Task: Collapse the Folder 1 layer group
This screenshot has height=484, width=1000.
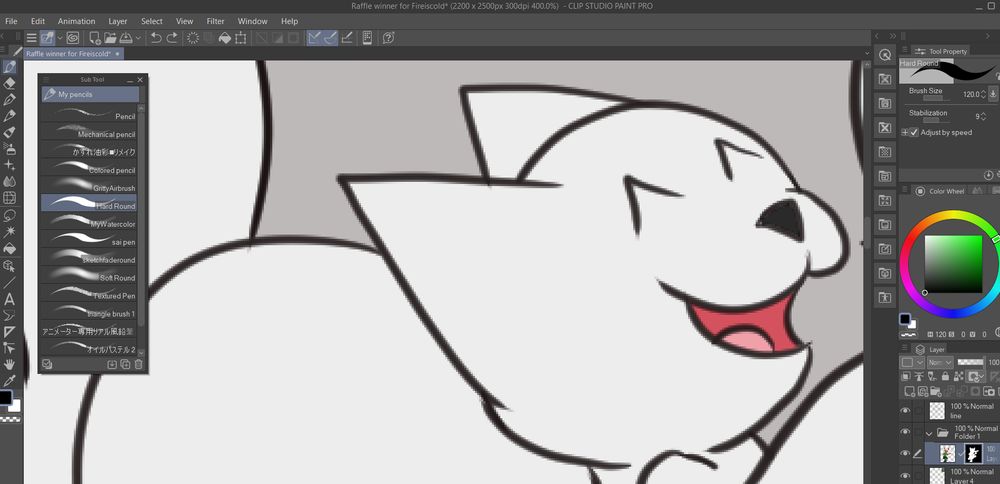Action: tap(930, 433)
